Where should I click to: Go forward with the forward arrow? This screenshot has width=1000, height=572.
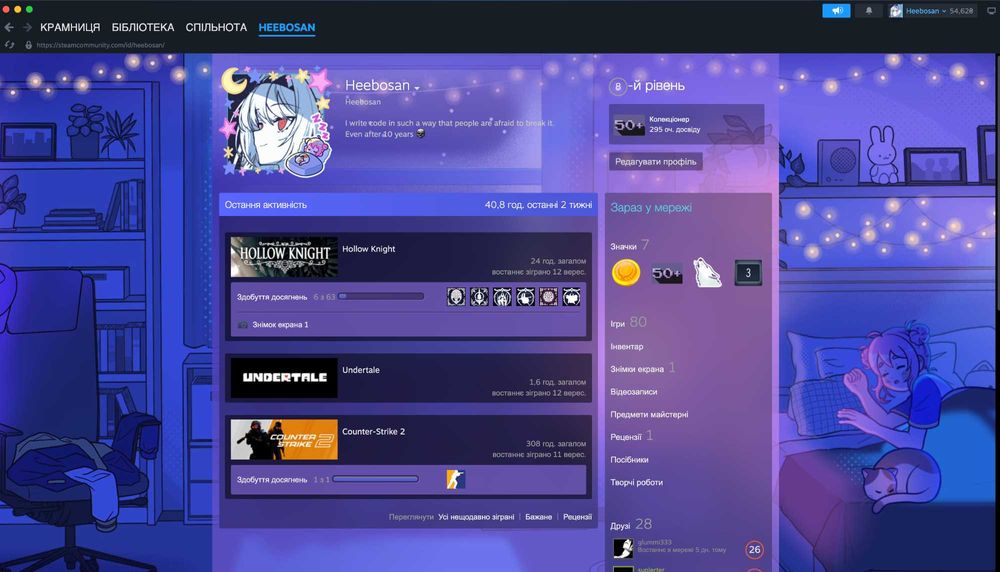tap(27, 27)
